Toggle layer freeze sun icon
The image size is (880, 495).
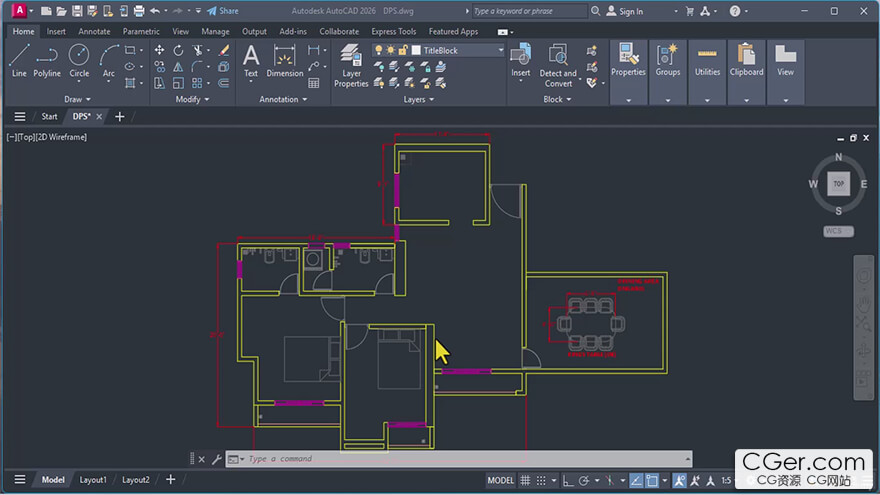click(391, 51)
